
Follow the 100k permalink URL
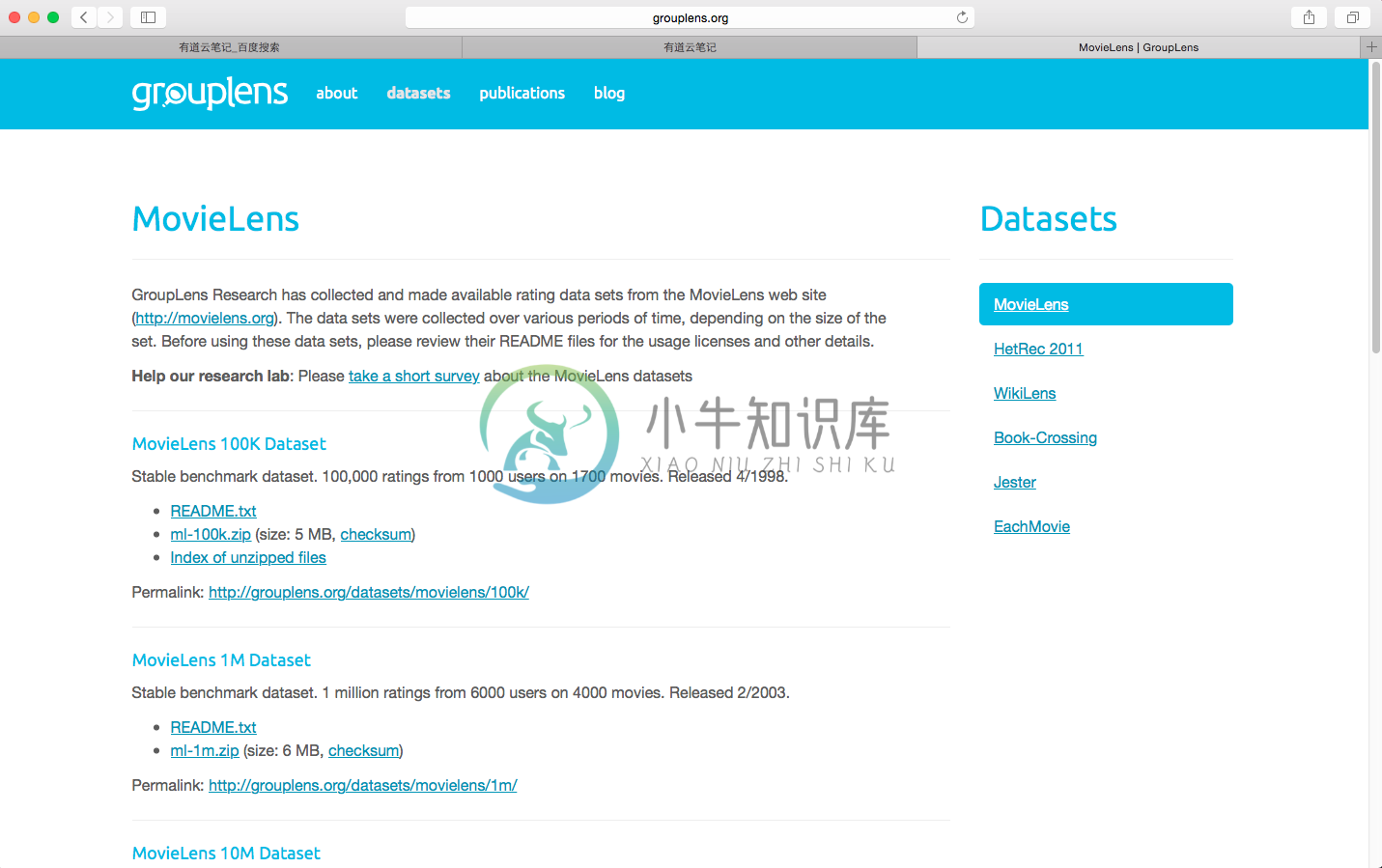point(369,592)
